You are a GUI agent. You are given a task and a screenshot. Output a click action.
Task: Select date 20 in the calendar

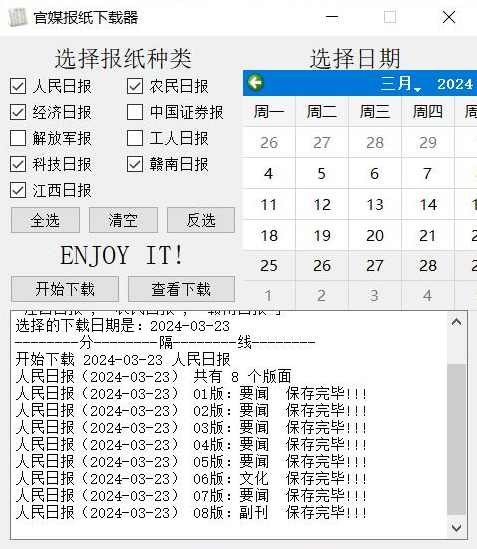[375, 235]
